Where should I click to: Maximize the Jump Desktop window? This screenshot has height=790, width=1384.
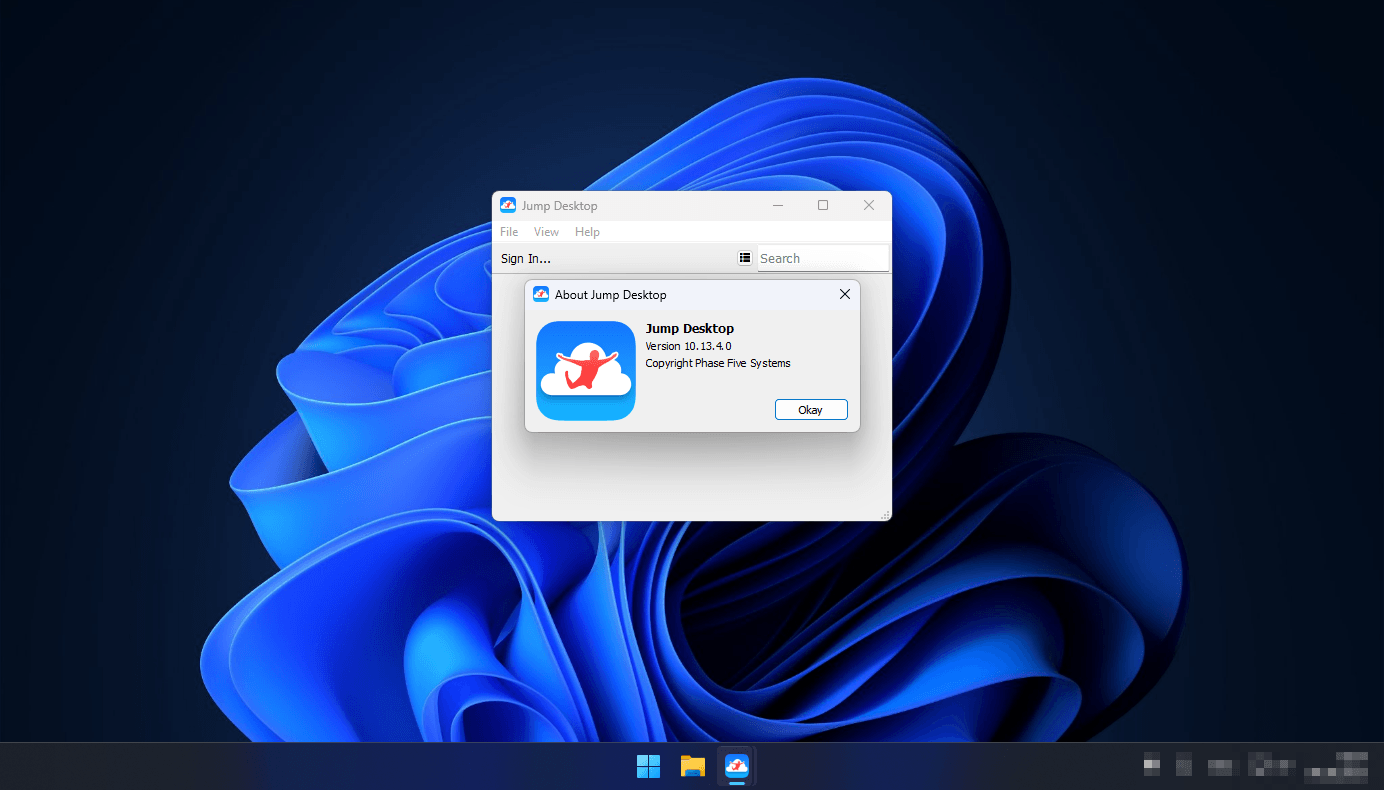coord(823,205)
